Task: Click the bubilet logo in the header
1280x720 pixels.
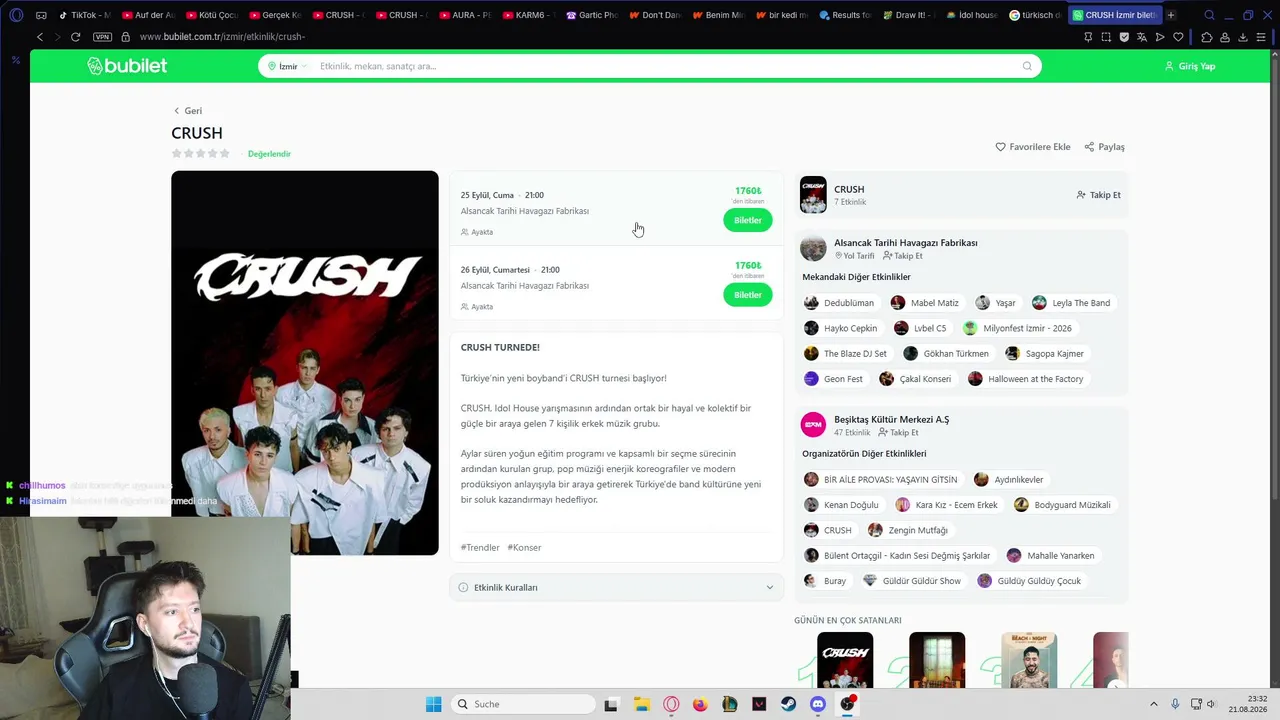Action: tap(127, 66)
